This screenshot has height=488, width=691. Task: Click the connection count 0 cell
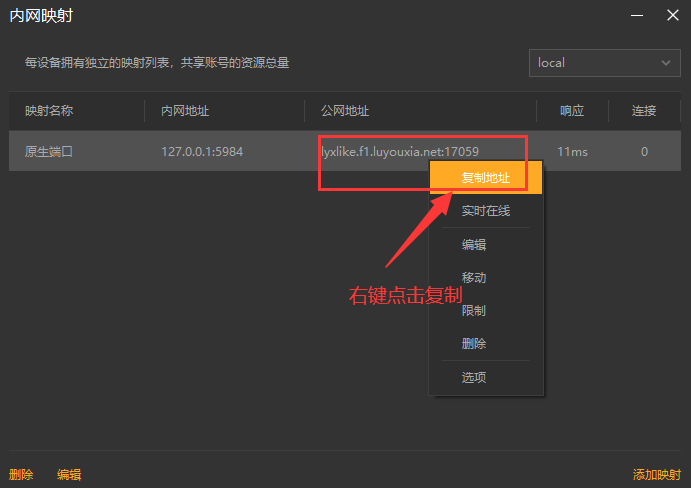pyautogui.click(x=644, y=152)
